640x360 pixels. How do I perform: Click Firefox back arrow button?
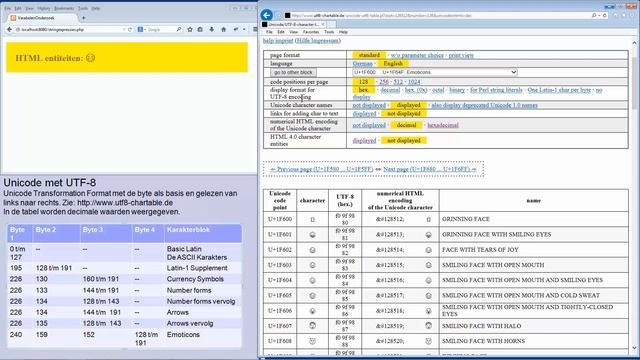pos(9,29)
